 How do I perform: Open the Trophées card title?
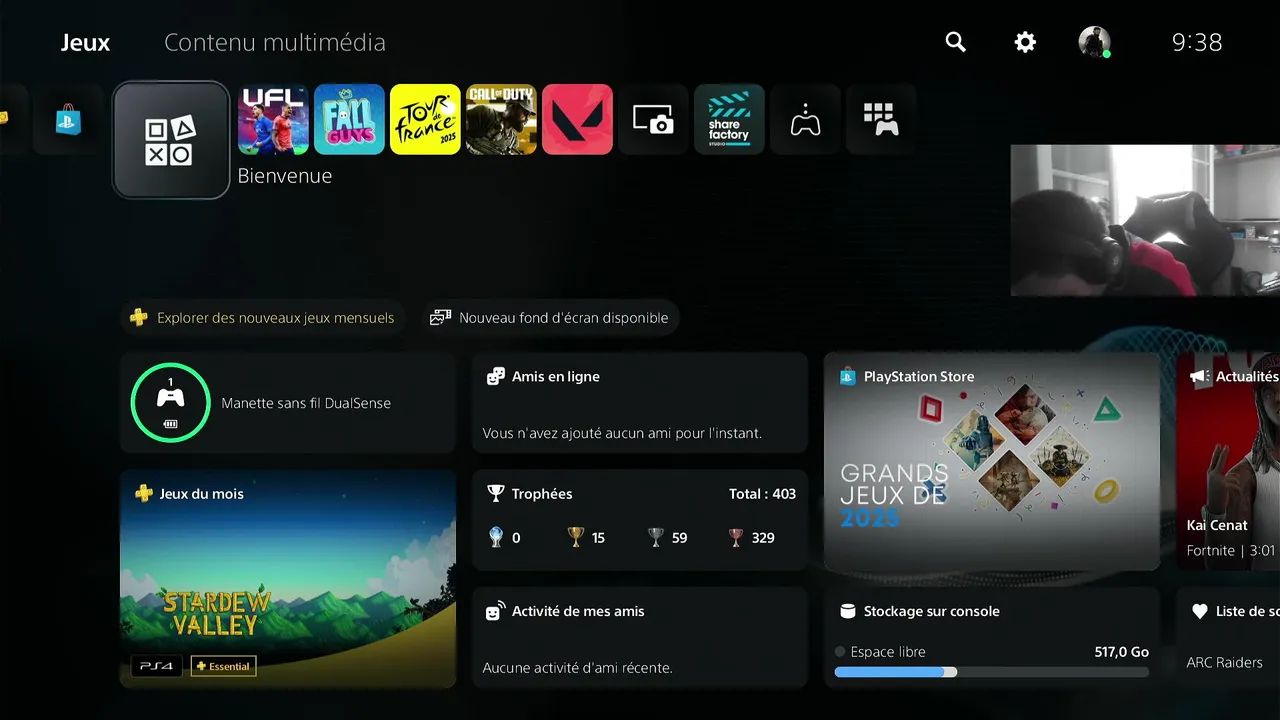click(542, 493)
